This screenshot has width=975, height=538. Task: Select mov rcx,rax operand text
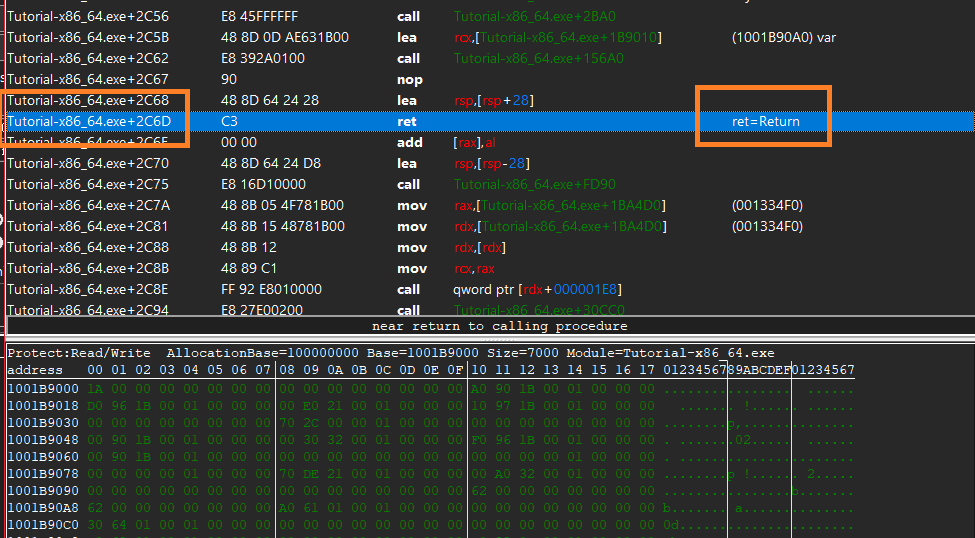[474, 269]
